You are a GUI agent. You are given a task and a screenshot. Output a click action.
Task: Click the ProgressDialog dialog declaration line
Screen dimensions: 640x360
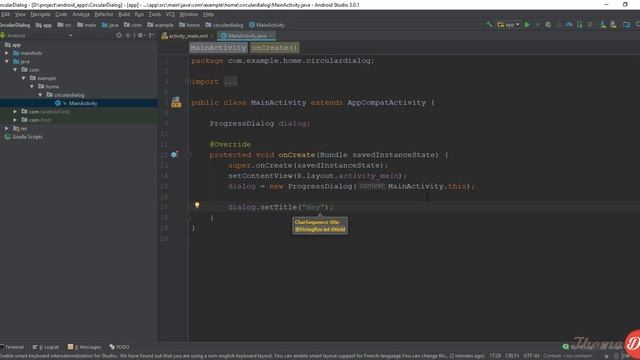(260, 123)
